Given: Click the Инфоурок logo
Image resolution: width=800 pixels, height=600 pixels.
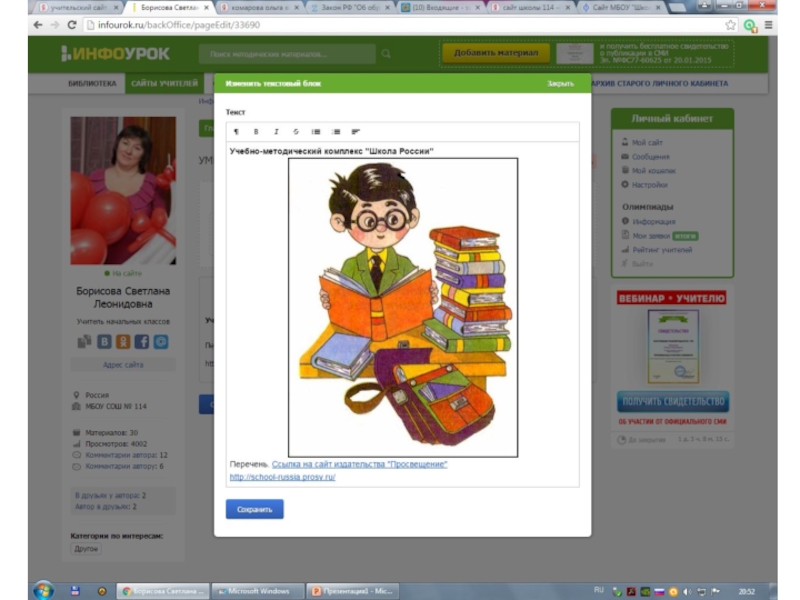Looking at the screenshot, I should click(x=115, y=54).
